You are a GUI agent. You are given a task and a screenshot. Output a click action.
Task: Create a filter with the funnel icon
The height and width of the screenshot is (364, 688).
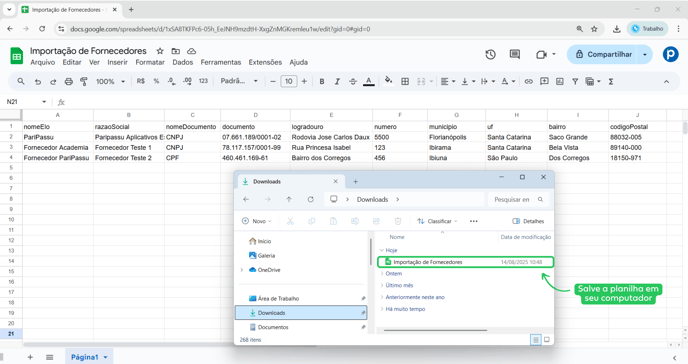point(575,82)
